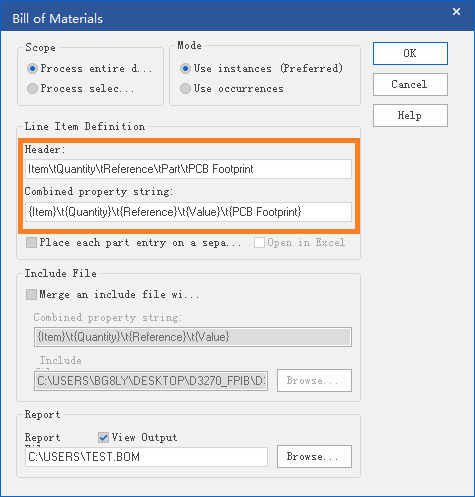
Task: Enable Merge an include file checkbox
Action: [31, 294]
